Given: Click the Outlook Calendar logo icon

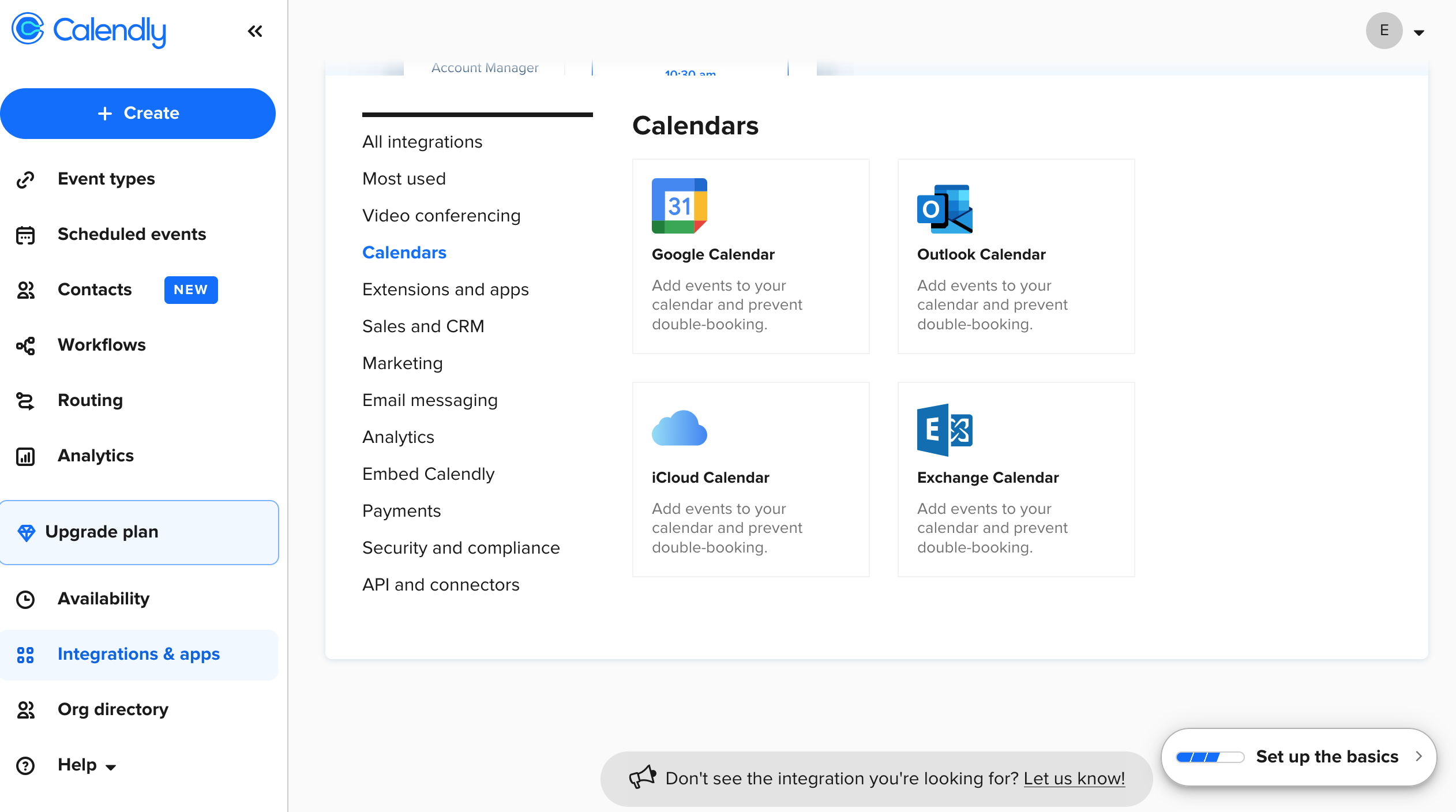Looking at the screenshot, I should pyautogui.click(x=945, y=209).
